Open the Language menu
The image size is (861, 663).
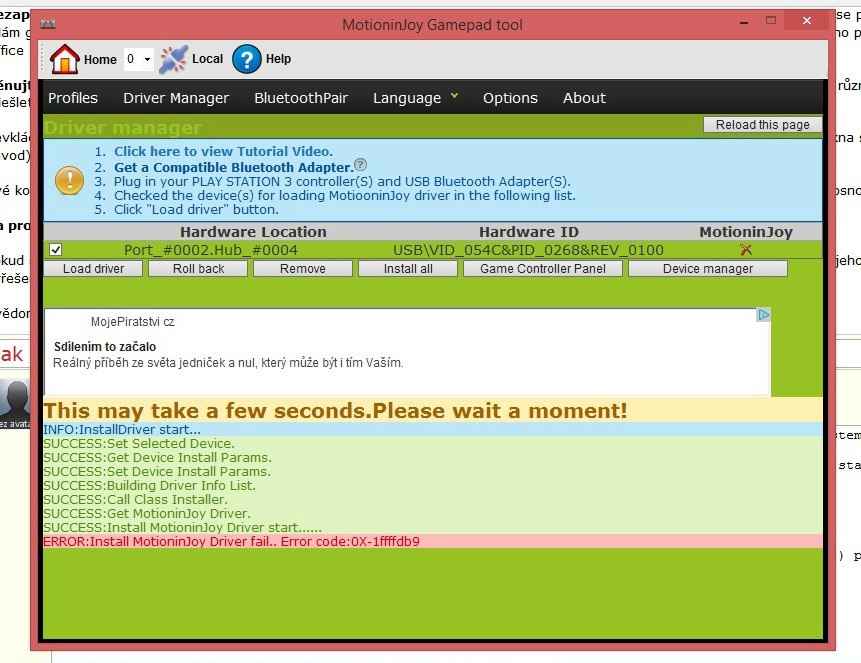pyautogui.click(x=407, y=98)
